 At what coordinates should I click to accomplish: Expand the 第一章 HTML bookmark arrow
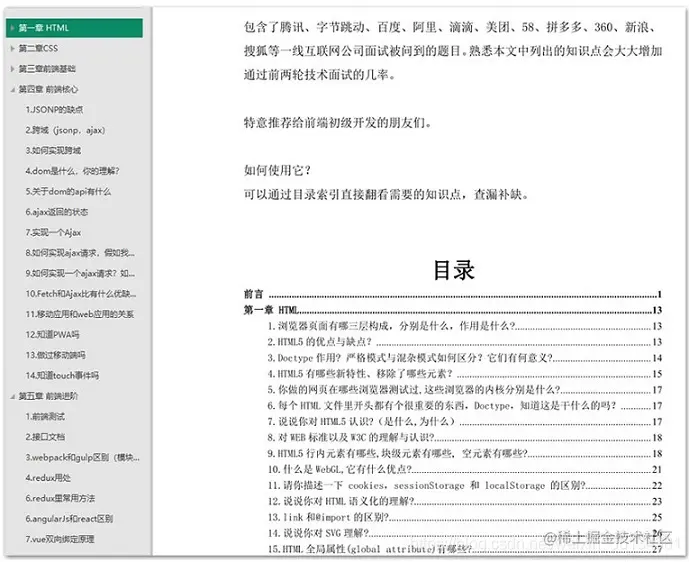tap(13, 28)
